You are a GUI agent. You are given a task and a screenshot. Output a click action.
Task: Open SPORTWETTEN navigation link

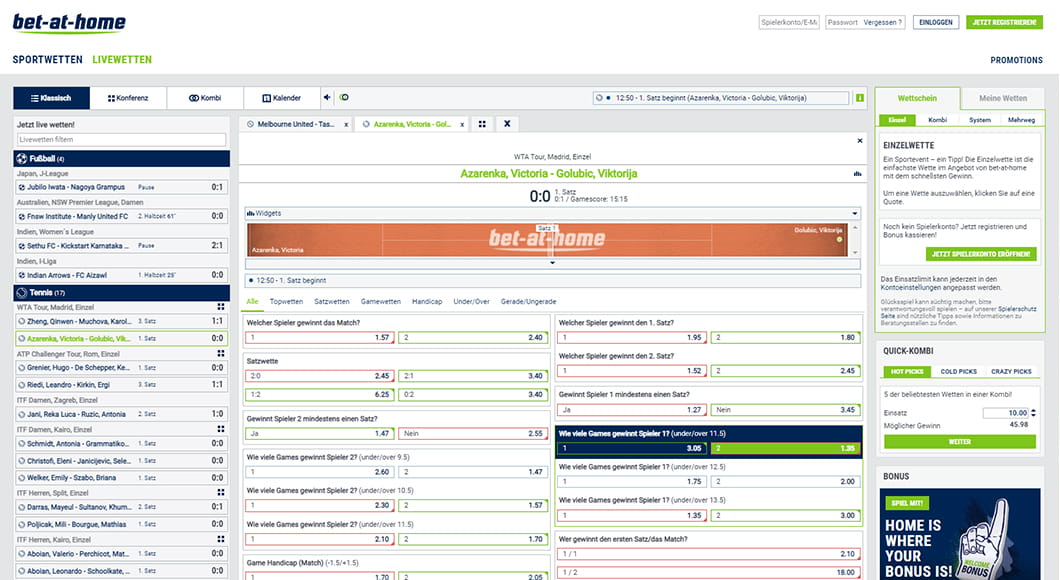tap(47, 59)
